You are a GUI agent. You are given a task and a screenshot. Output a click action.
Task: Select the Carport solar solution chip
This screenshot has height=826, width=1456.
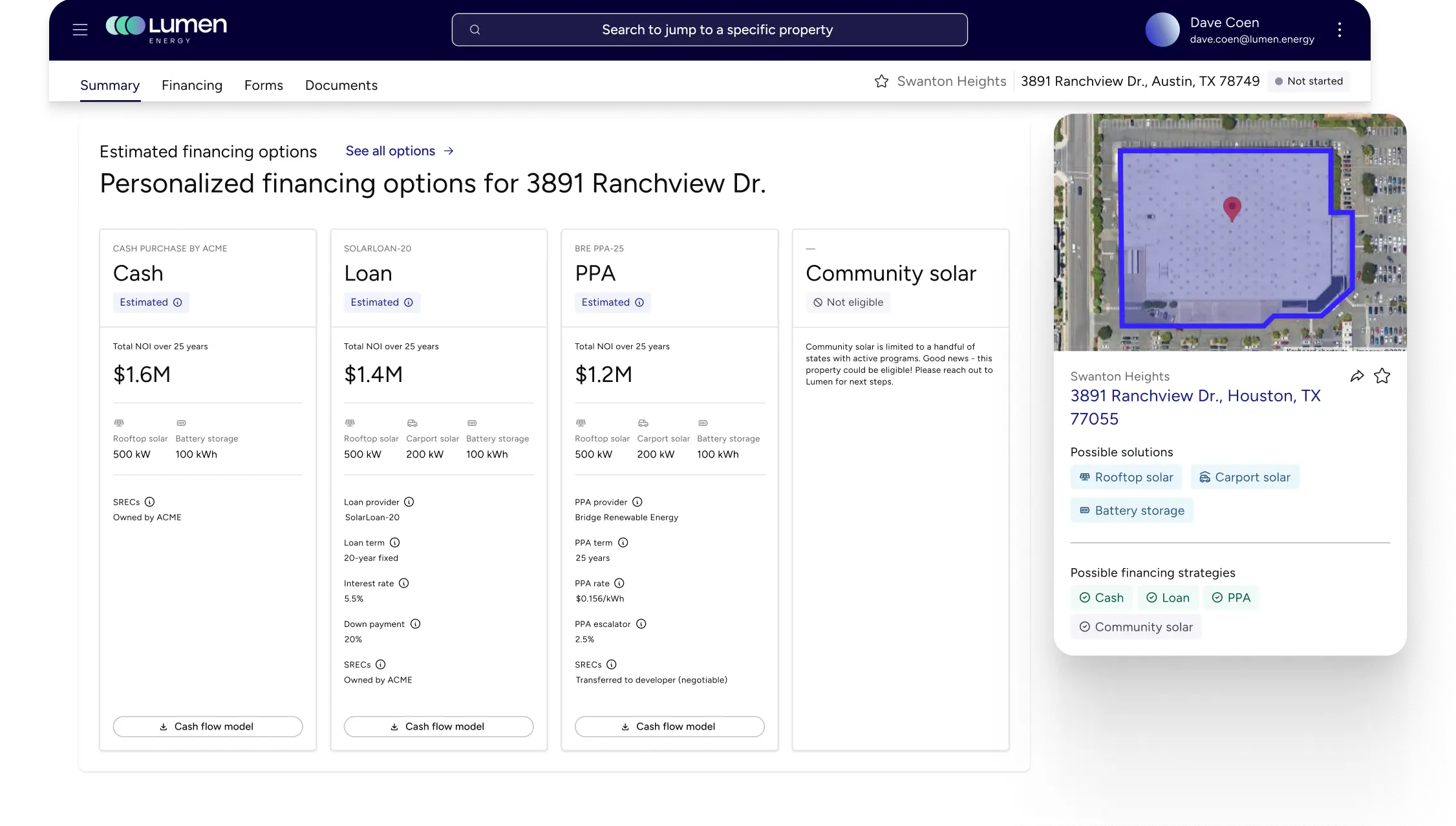pyautogui.click(x=1245, y=478)
